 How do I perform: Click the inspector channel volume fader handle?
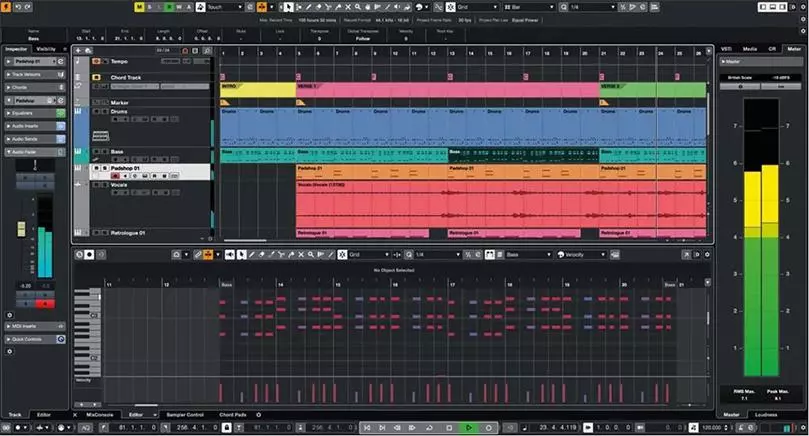(21, 229)
